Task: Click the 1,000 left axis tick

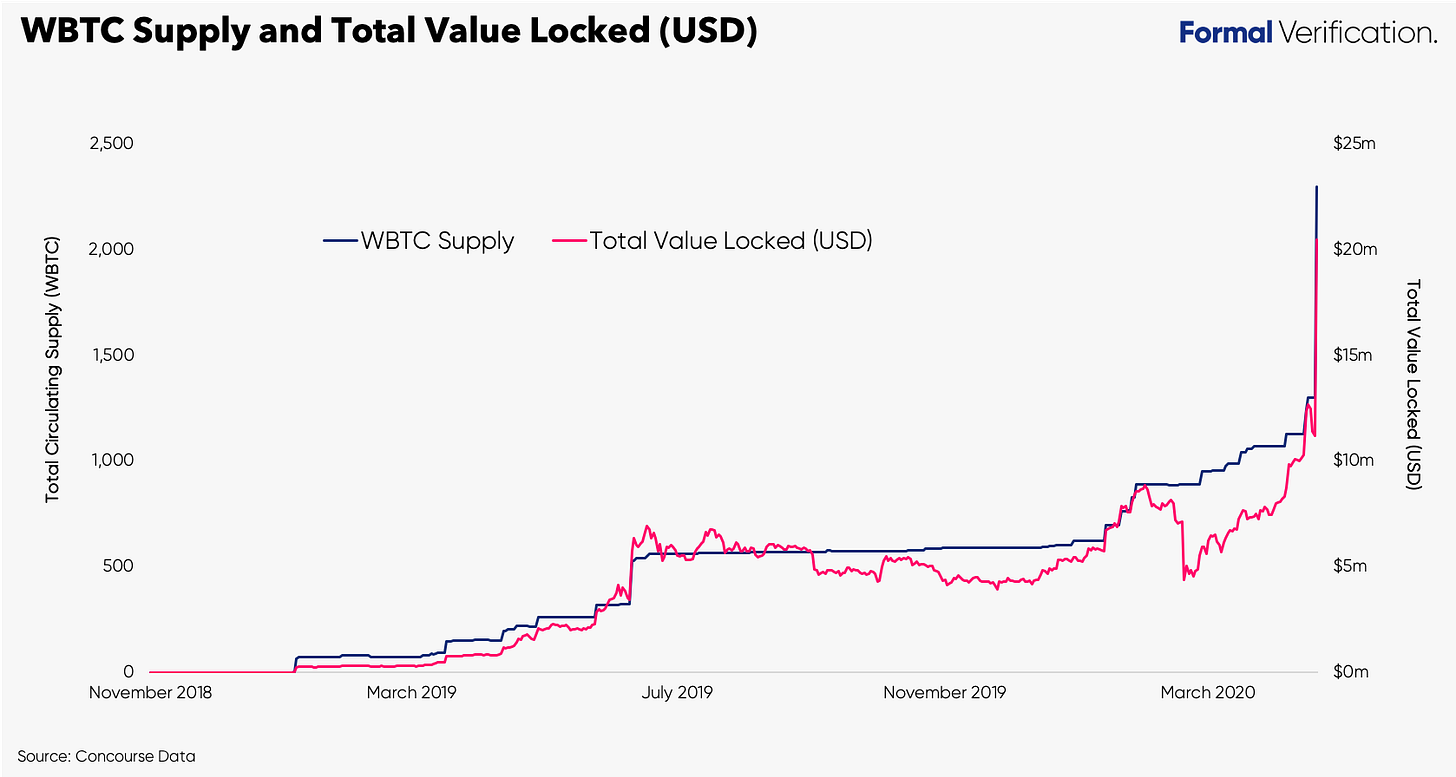Action: click(114, 460)
